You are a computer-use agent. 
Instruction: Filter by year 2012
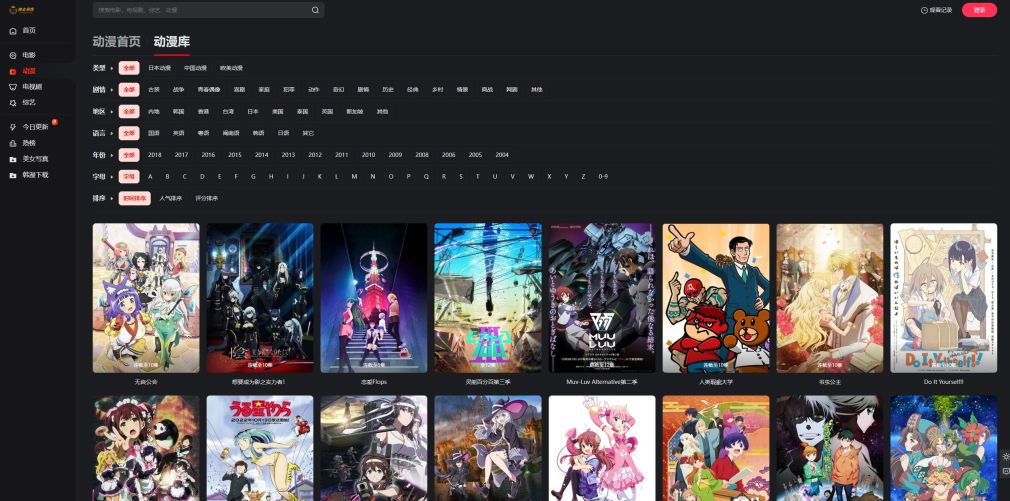tap(315, 155)
